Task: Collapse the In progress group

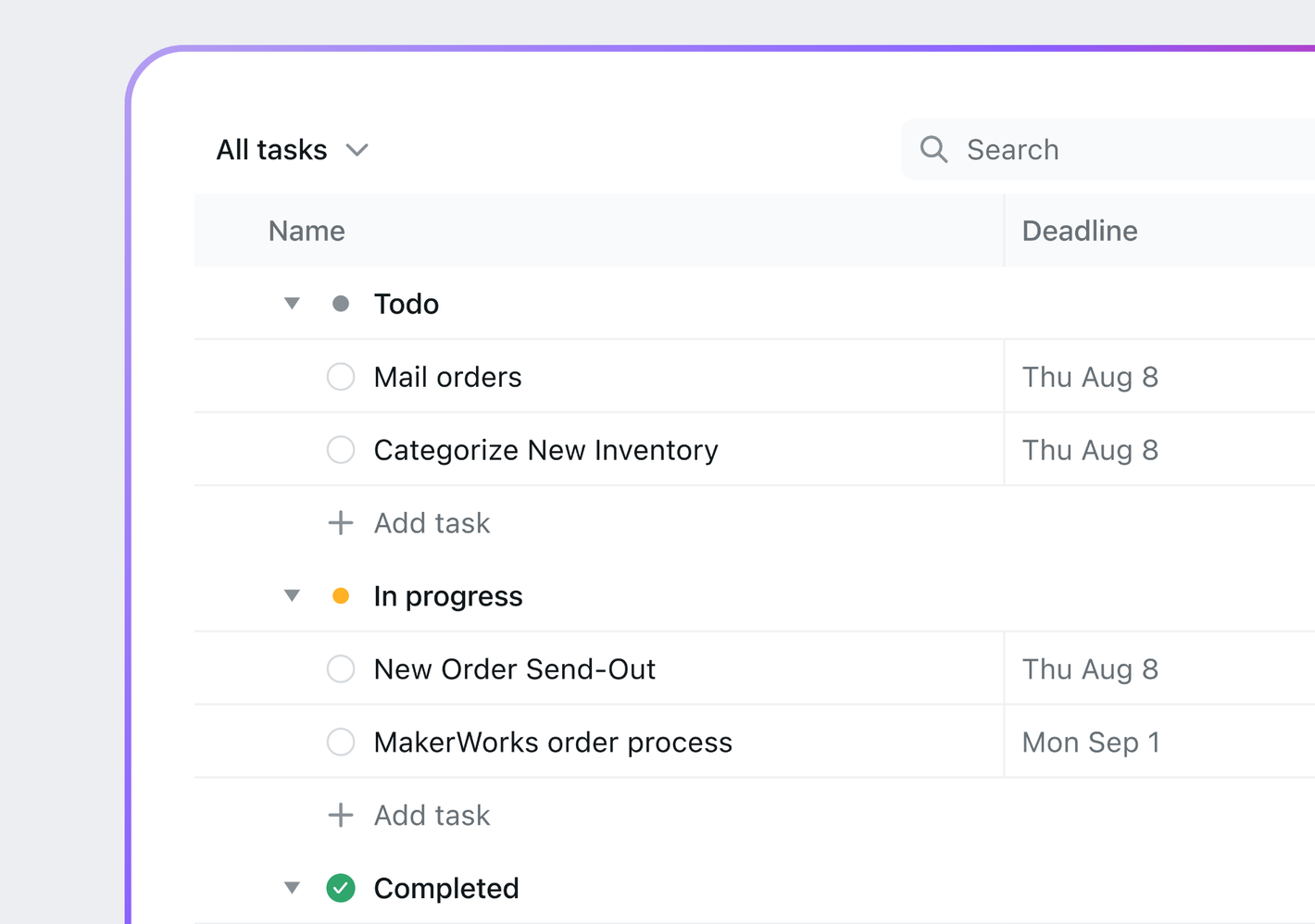Action: 292,596
